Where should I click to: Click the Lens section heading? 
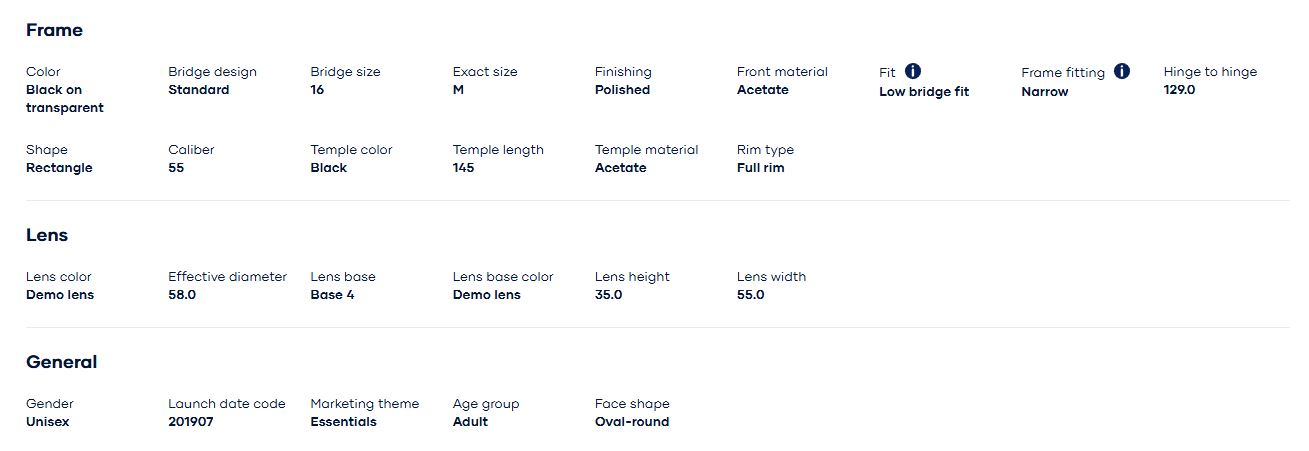point(47,235)
